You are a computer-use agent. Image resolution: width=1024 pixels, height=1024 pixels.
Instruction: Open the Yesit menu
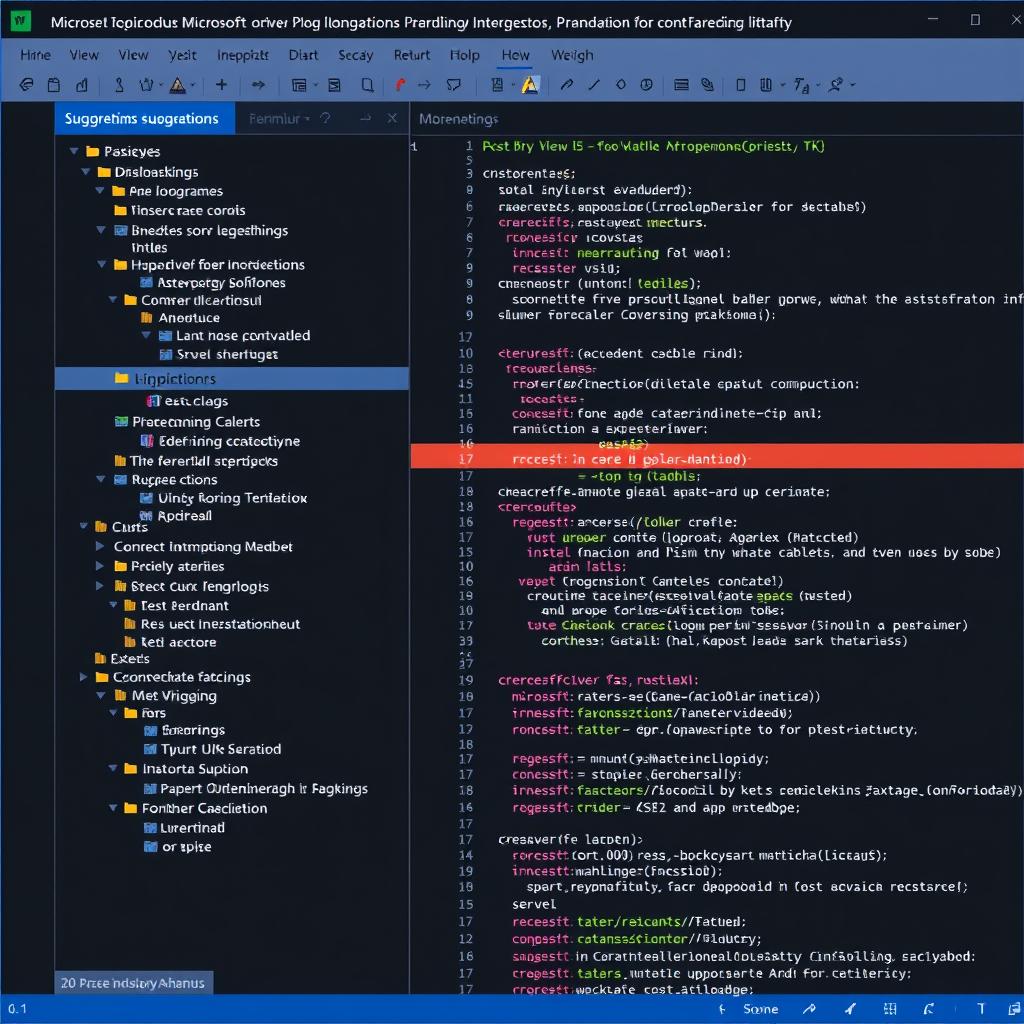click(182, 55)
